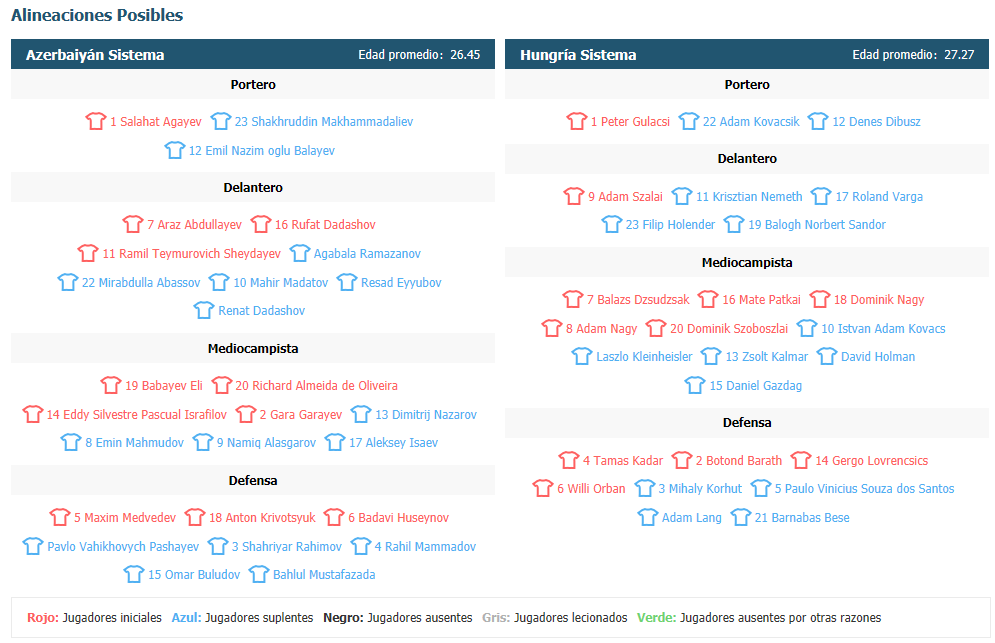995x643 pixels.
Task: Click the blue shirt icon beside Laszlo Kleinheisler
Action: coord(582,355)
